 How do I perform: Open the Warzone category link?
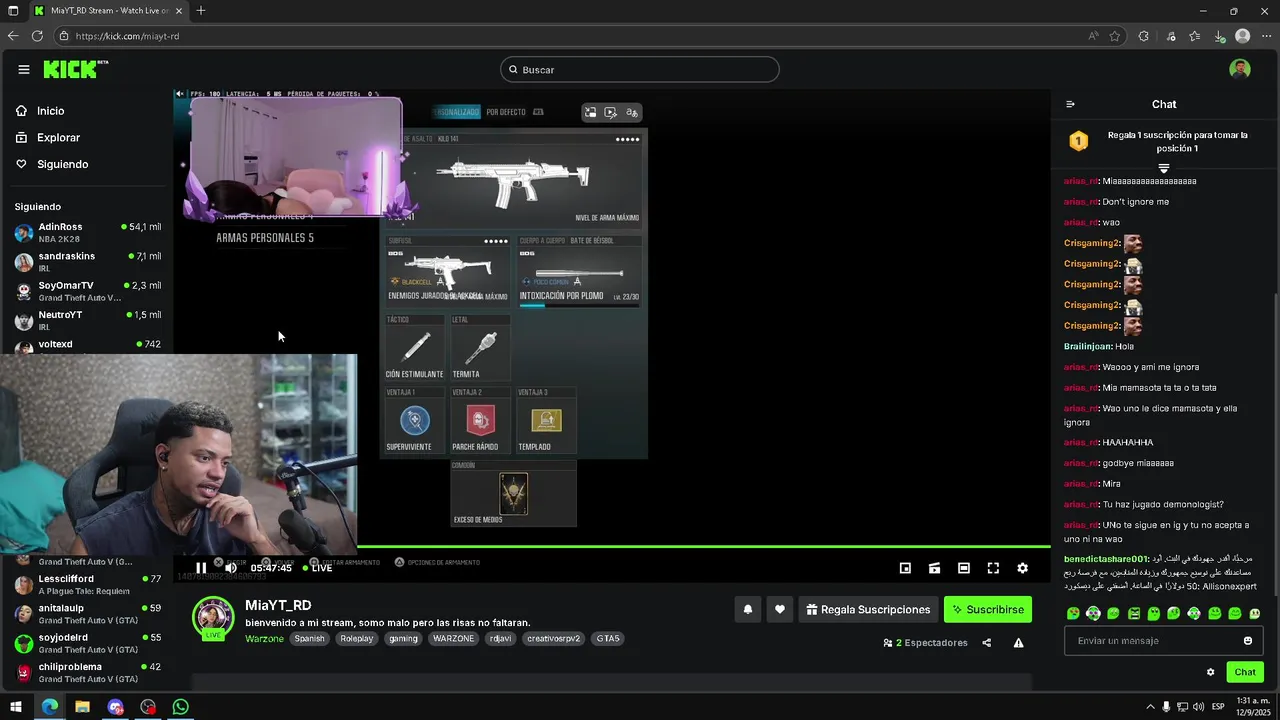point(265,638)
